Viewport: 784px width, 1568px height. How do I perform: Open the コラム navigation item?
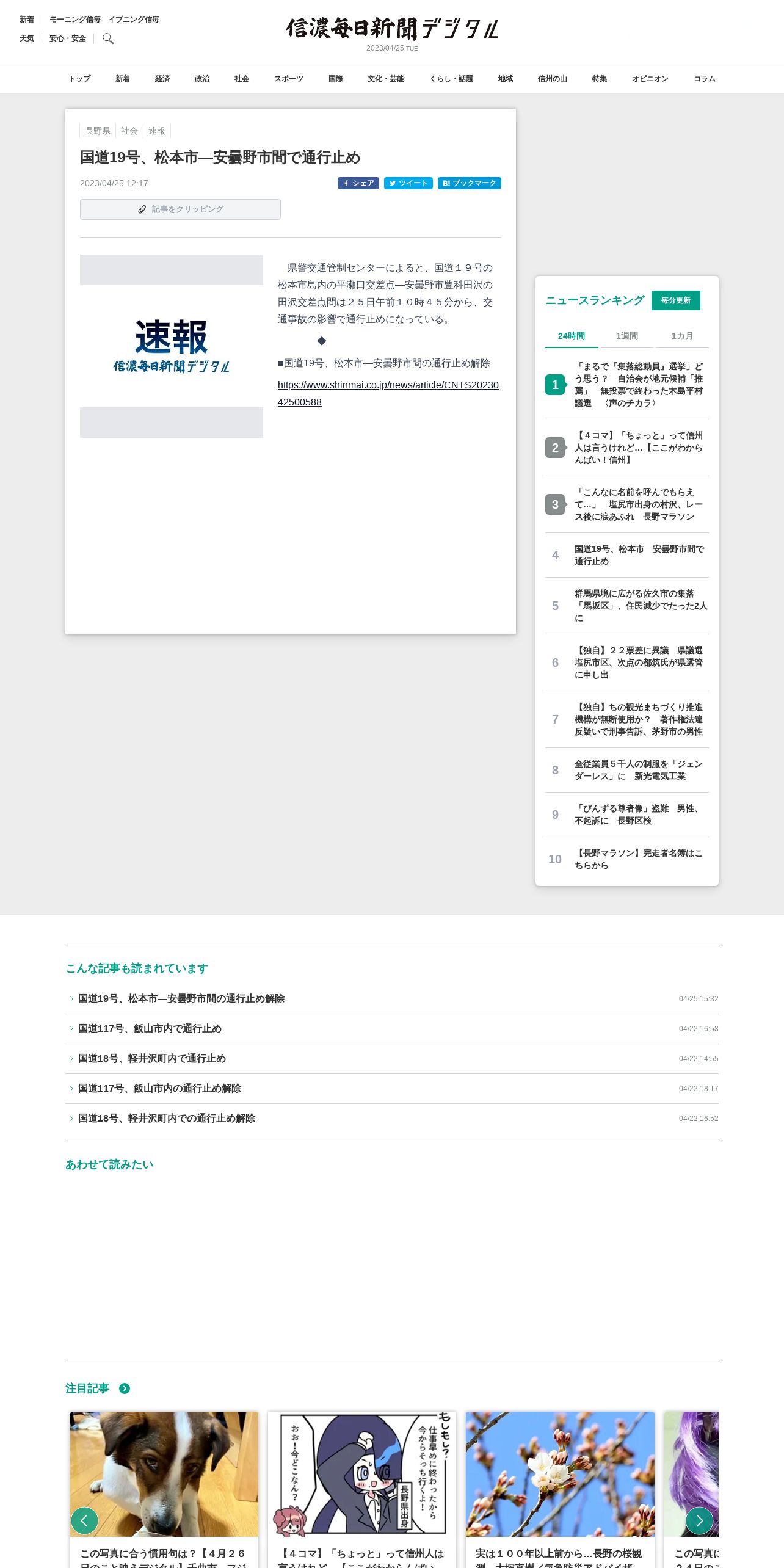coord(705,79)
